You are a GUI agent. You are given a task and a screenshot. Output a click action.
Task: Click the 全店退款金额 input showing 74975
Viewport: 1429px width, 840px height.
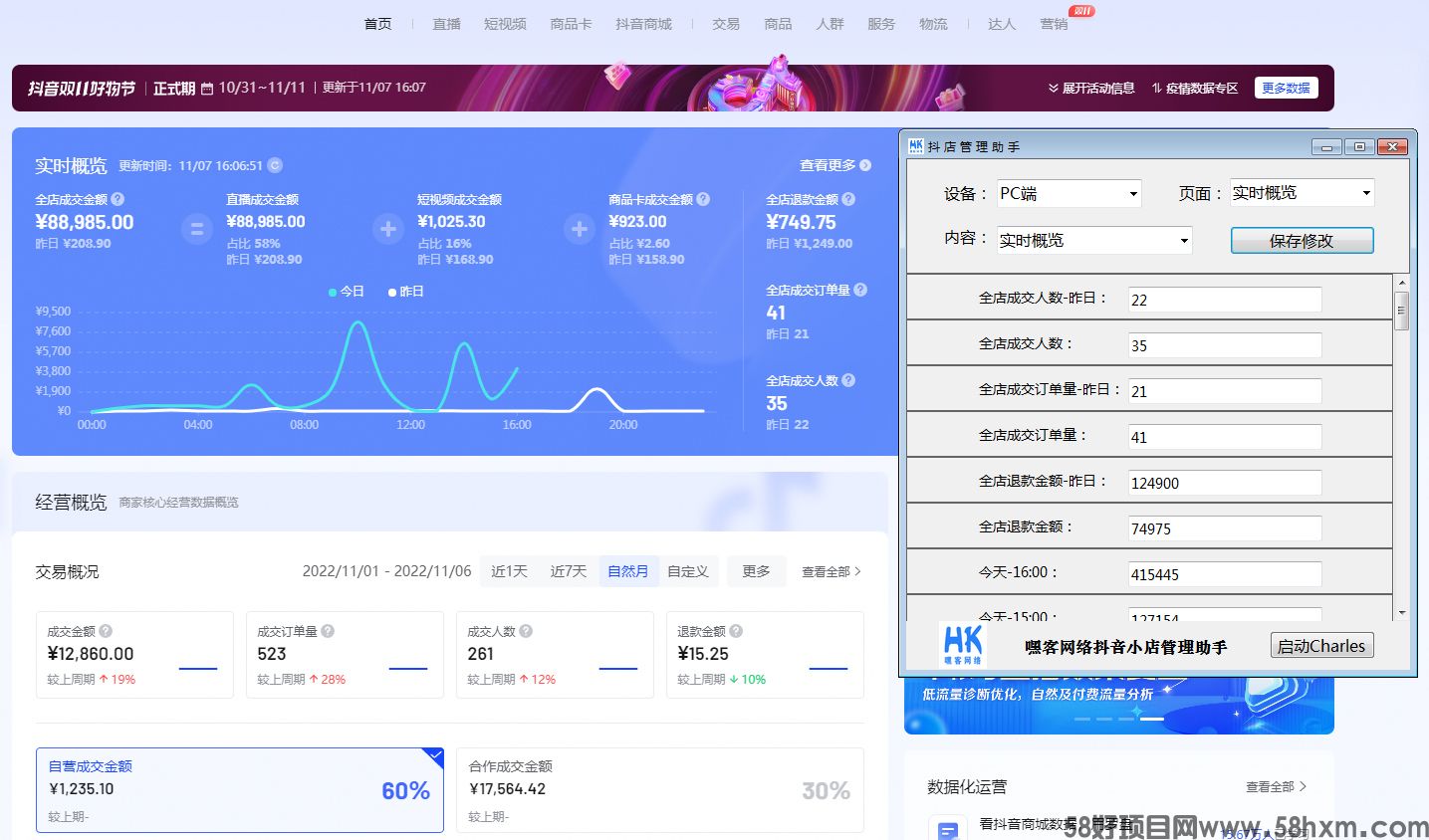(x=1225, y=528)
